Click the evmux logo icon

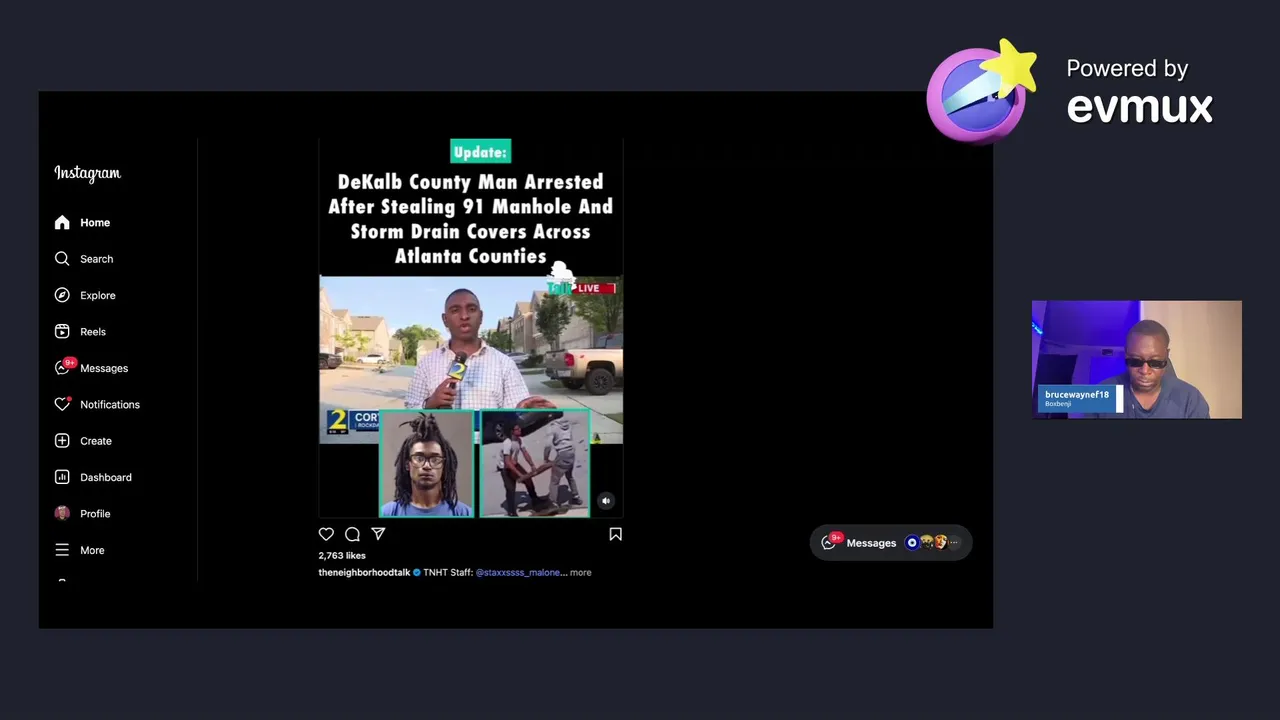pyautogui.click(x=981, y=92)
